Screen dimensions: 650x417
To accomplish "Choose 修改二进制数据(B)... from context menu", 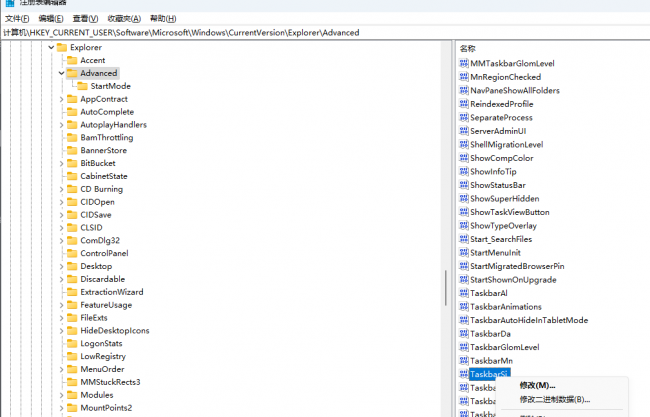I will [555, 400].
